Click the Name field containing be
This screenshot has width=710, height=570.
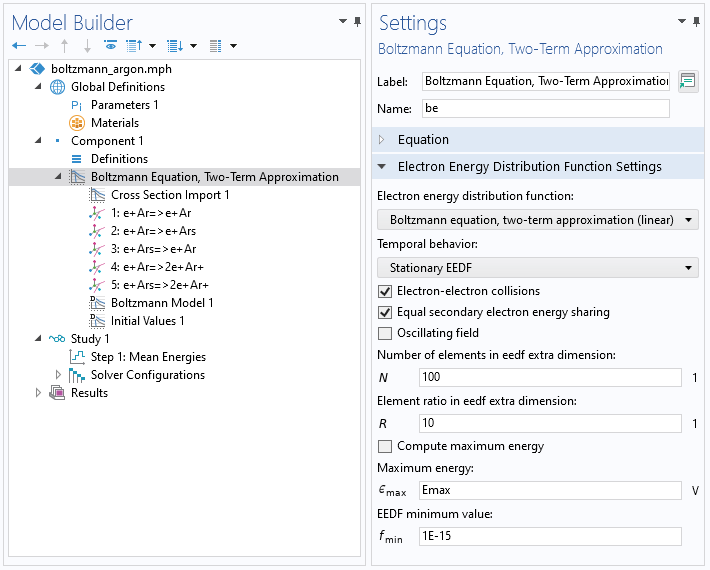click(546, 109)
